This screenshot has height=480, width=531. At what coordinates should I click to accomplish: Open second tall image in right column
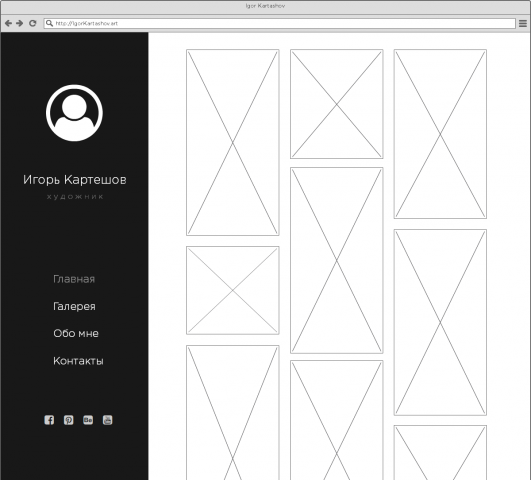tap(440, 322)
